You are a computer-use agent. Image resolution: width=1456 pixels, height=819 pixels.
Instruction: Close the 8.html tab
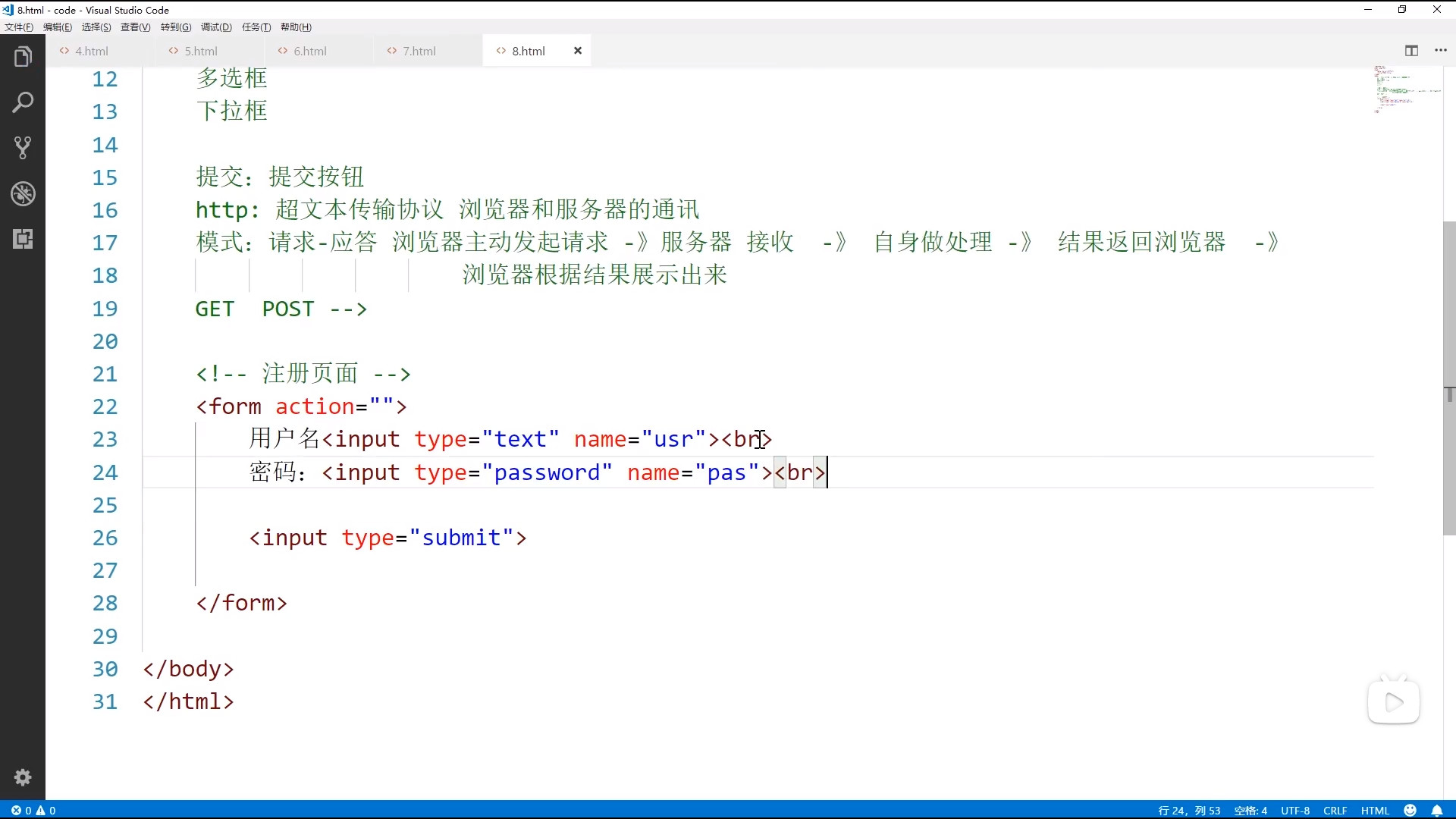point(578,51)
